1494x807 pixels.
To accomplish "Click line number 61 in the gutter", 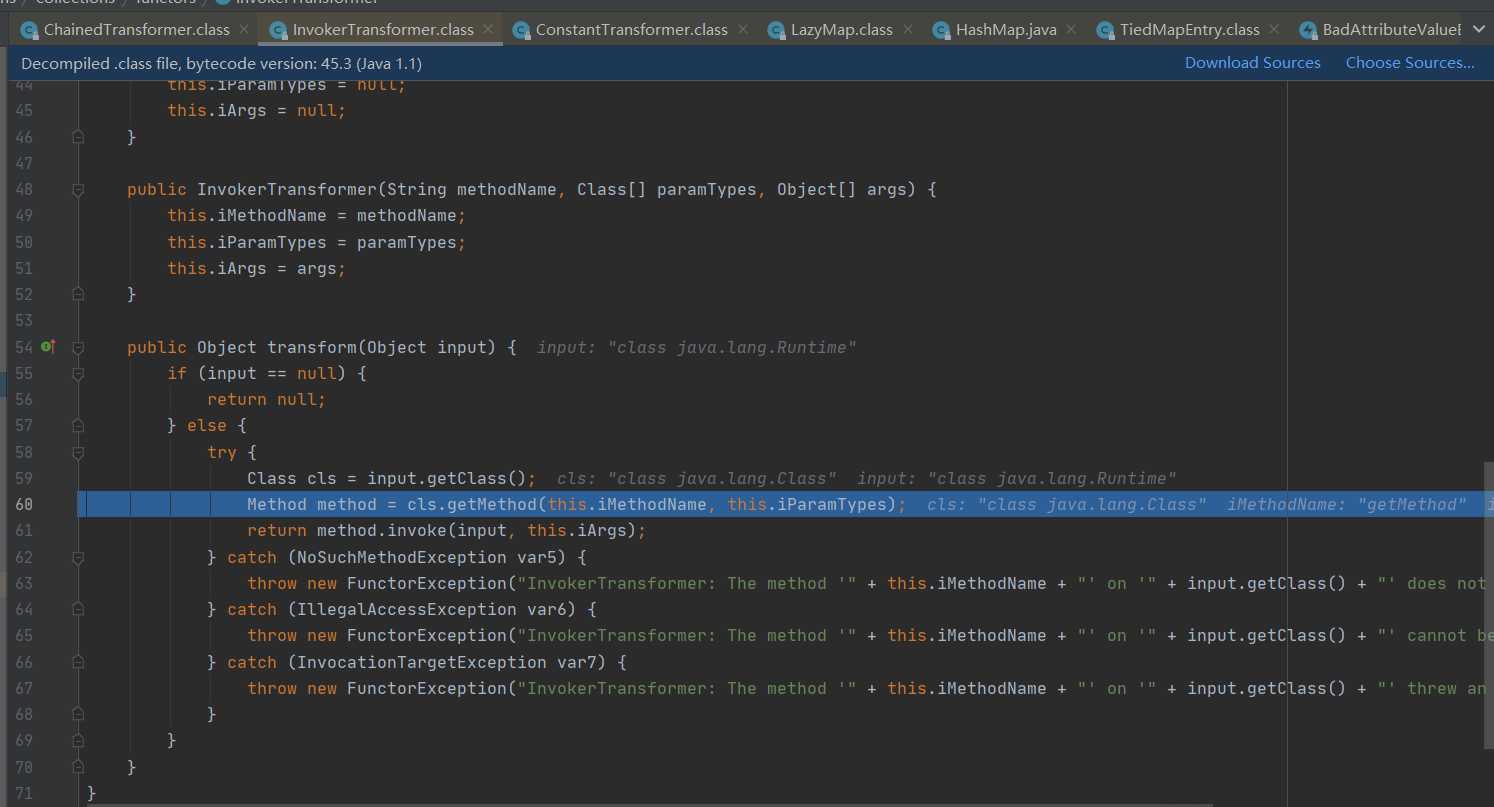I will pyautogui.click(x=24, y=530).
